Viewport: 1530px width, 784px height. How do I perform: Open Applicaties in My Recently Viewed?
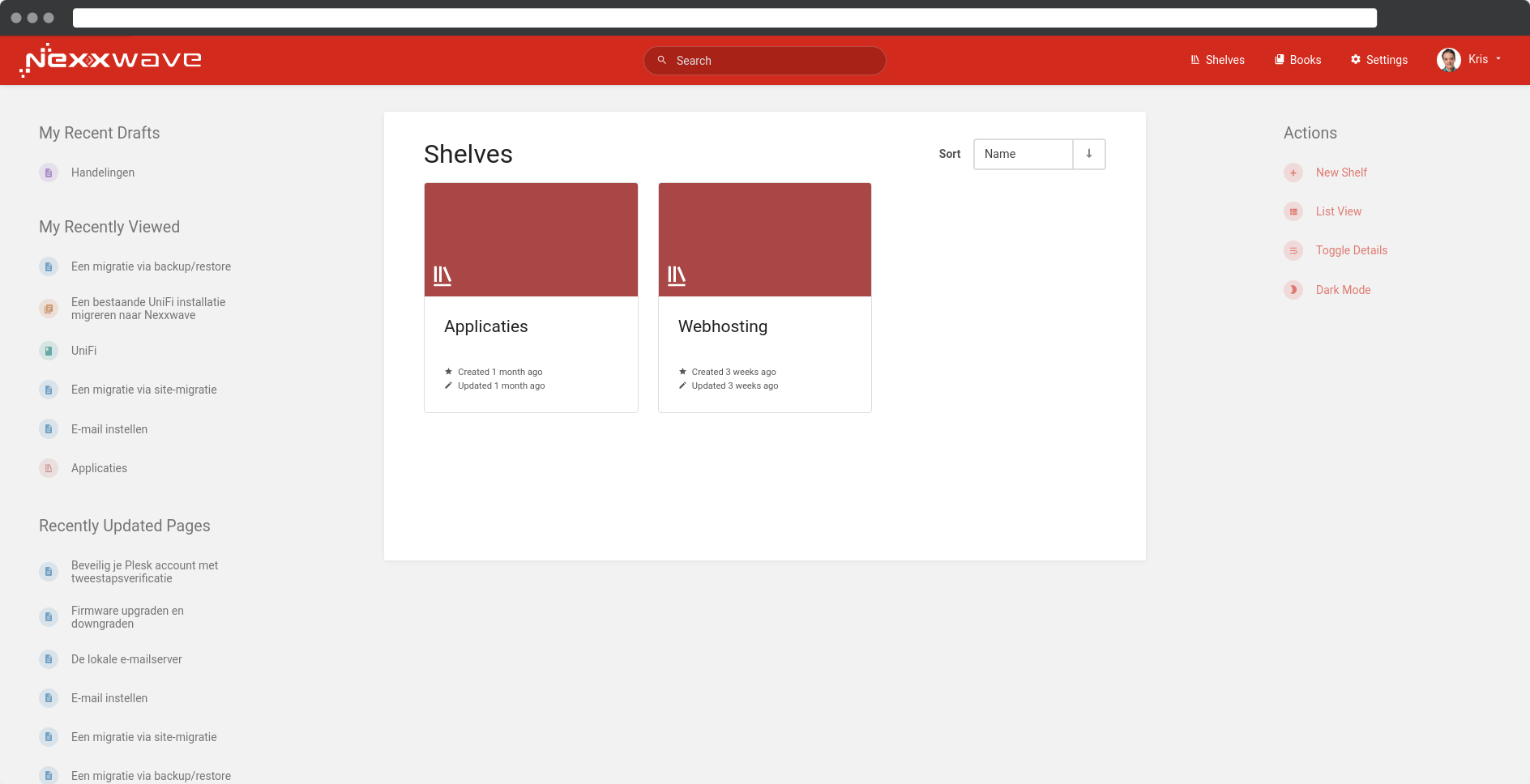pos(99,468)
